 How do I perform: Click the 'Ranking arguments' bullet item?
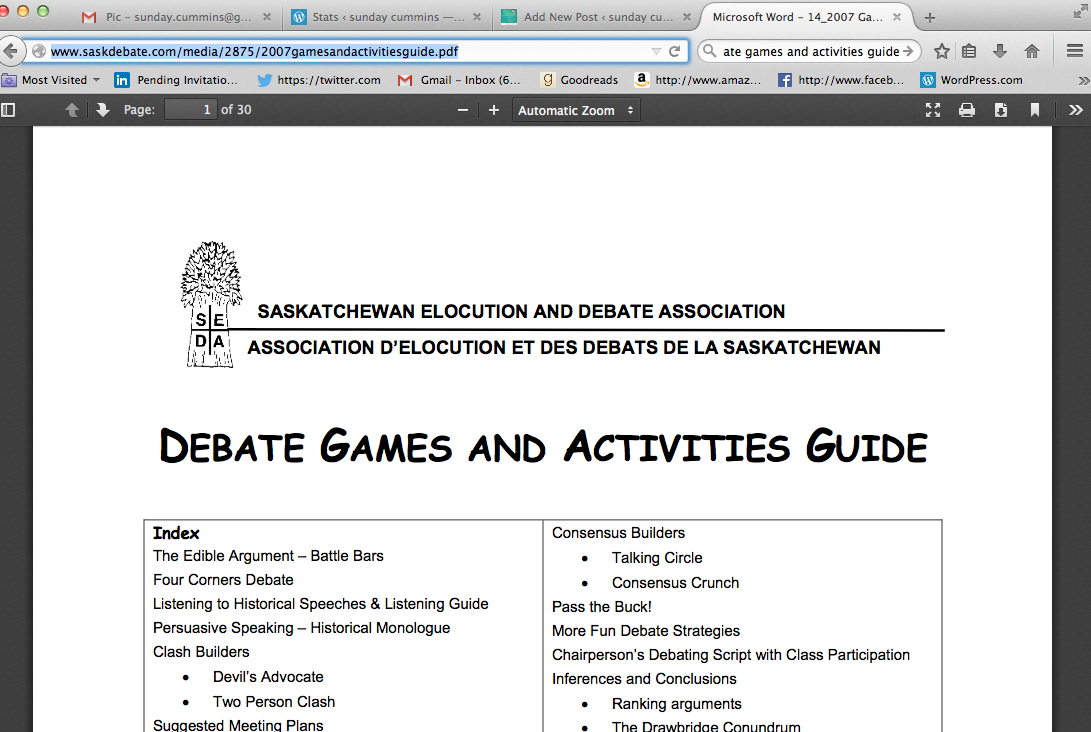click(676, 704)
